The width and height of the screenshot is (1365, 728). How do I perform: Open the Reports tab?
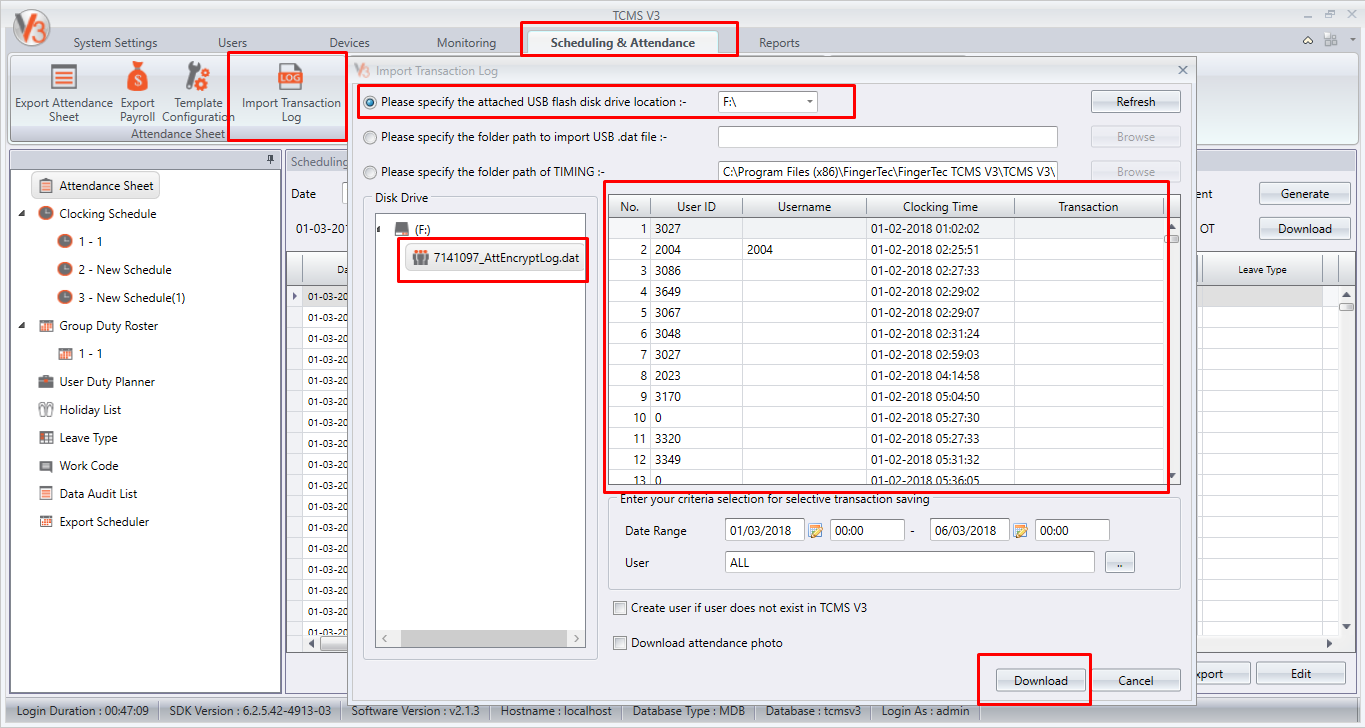click(x=779, y=43)
